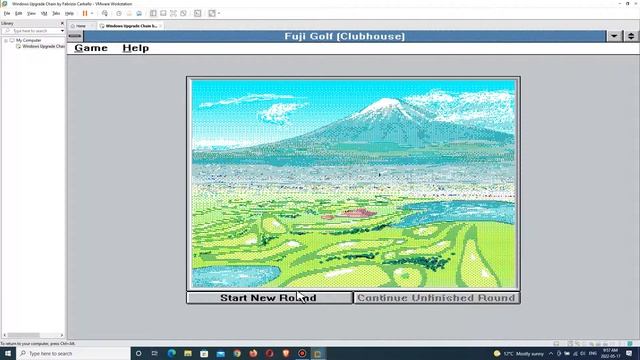Select My Computer in Library tree

point(29,40)
